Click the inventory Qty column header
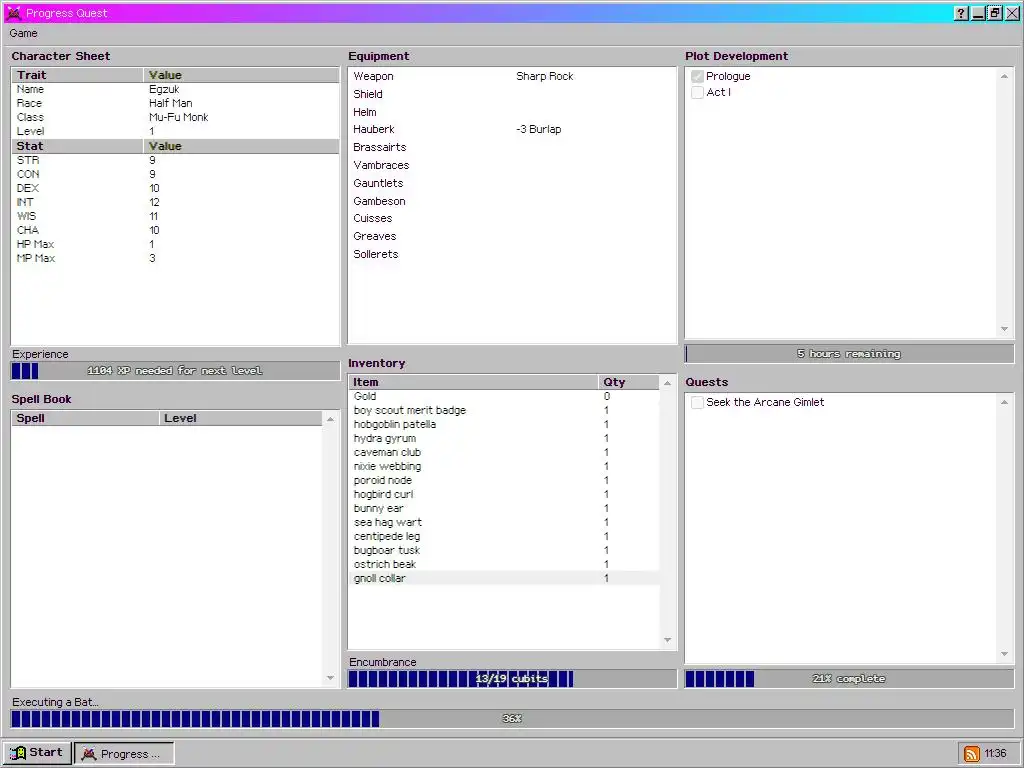The width and height of the screenshot is (1024, 768). pos(628,383)
